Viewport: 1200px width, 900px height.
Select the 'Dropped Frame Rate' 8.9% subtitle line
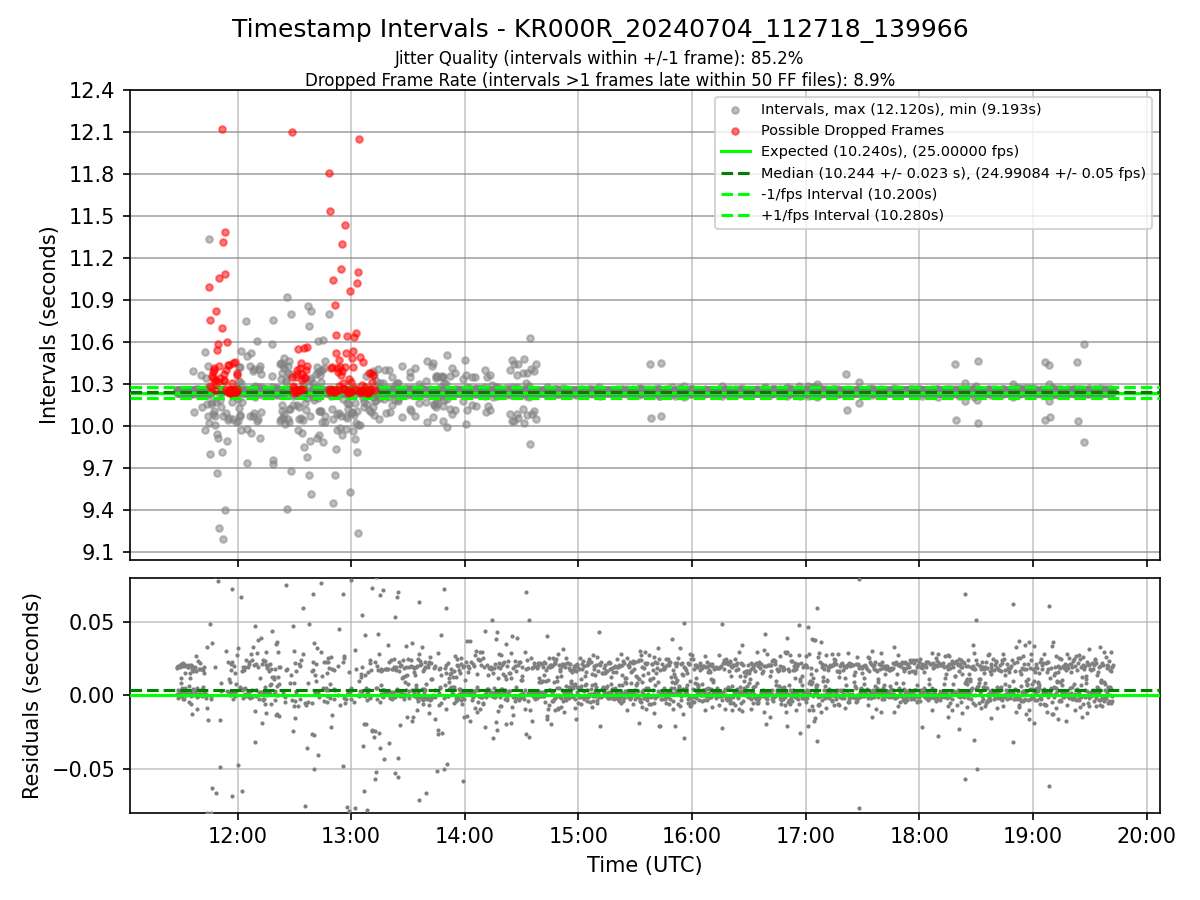(600, 79)
